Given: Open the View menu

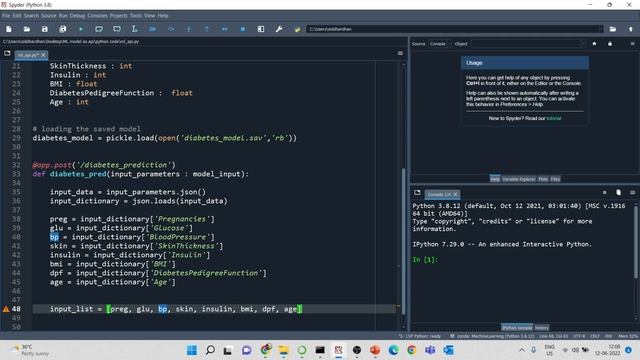Looking at the screenshot, I should click(149, 16).
